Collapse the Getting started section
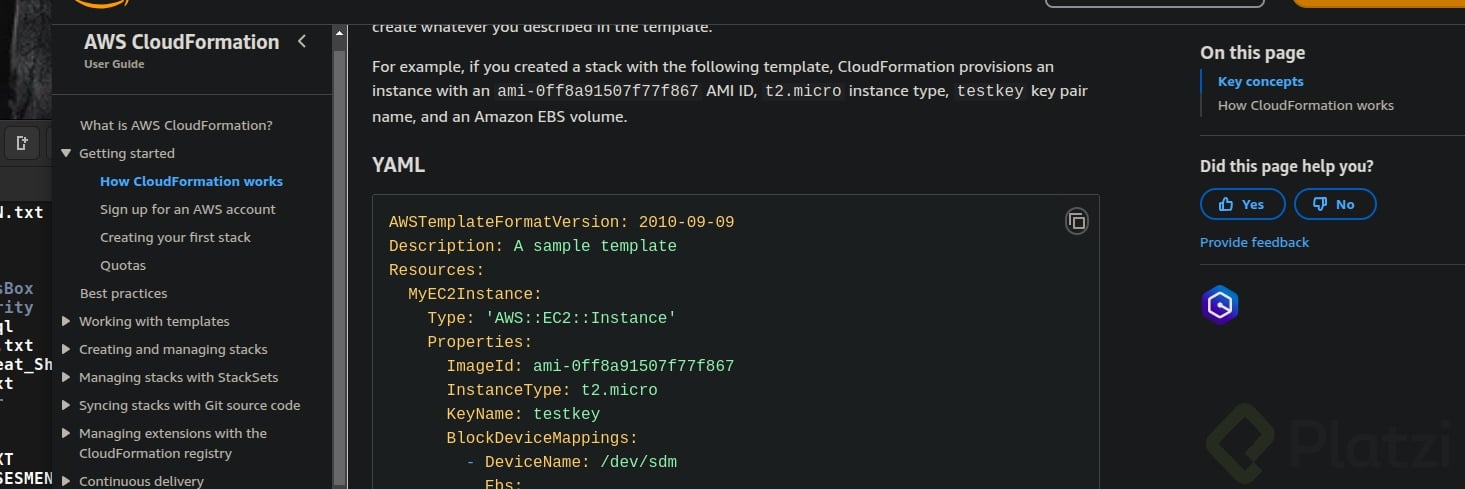 pos(67,154)
